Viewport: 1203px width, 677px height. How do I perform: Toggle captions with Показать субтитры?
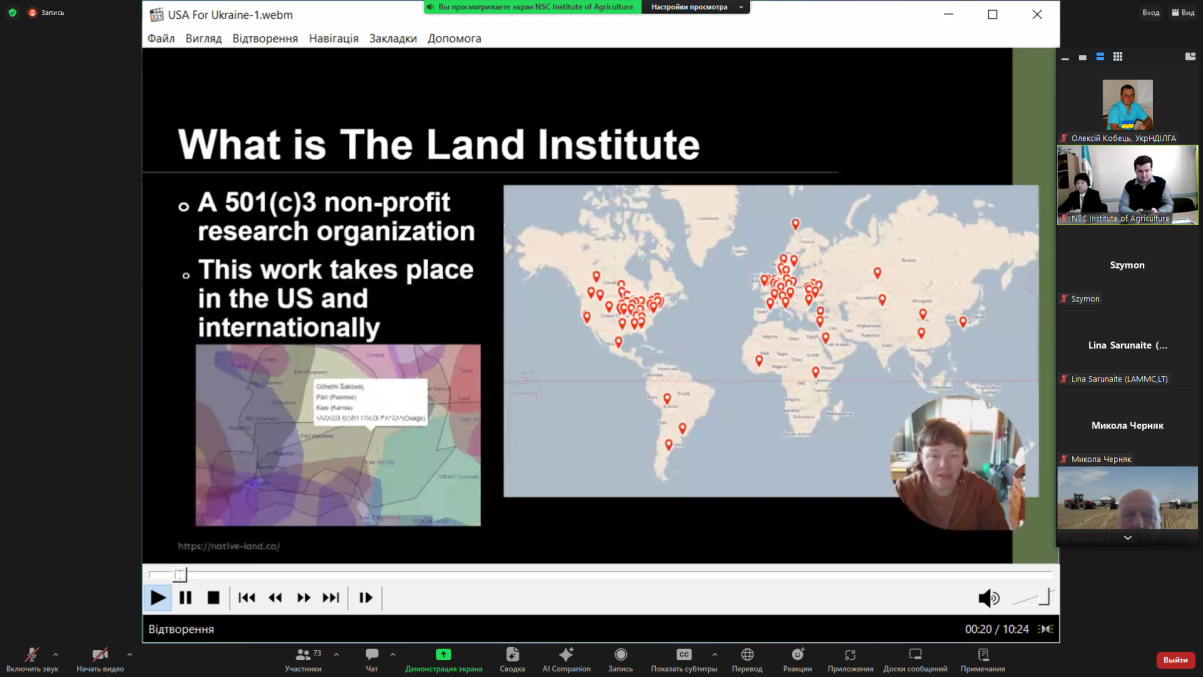coord(684,659)
